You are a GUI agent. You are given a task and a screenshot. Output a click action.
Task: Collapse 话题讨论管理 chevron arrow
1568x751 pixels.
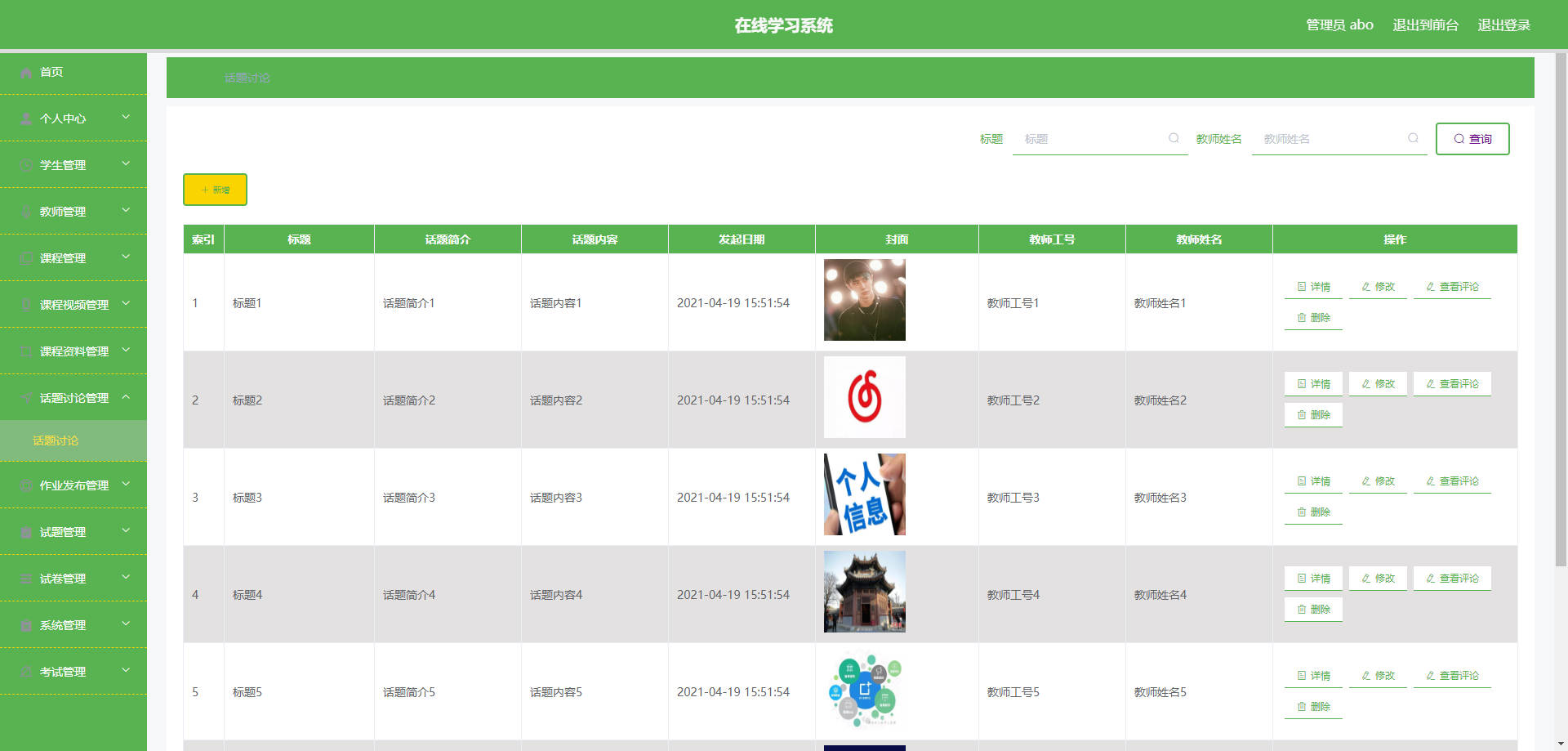coord(126,397)
